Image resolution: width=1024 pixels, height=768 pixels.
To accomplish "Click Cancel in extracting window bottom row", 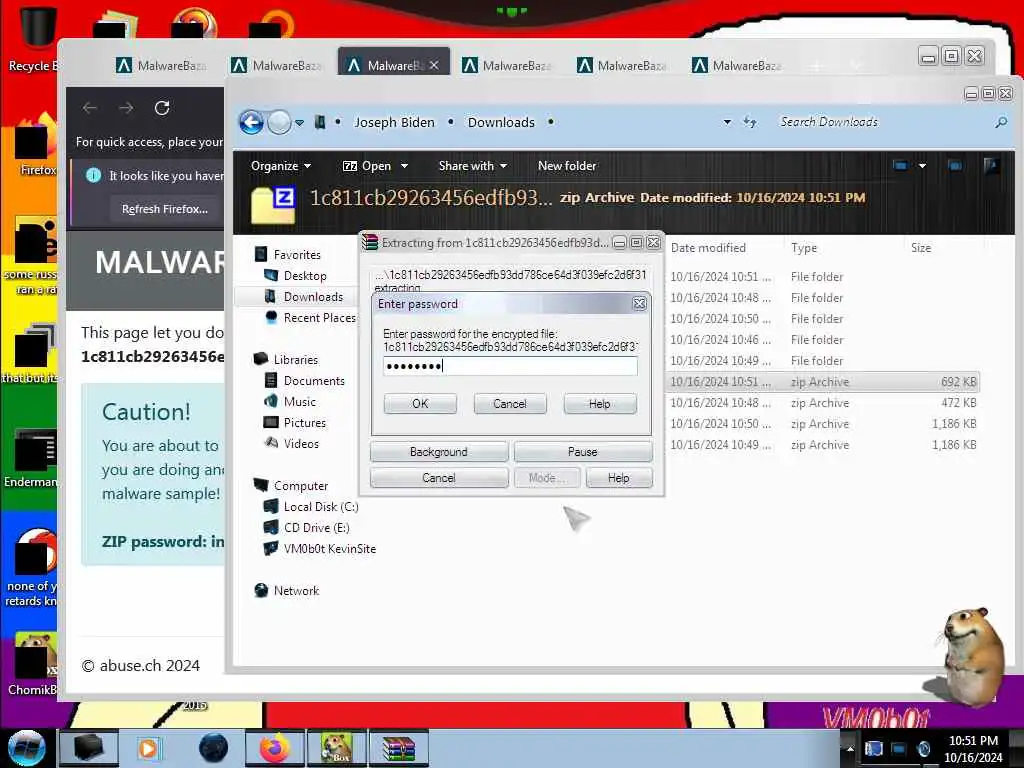I will click(439, 477).
